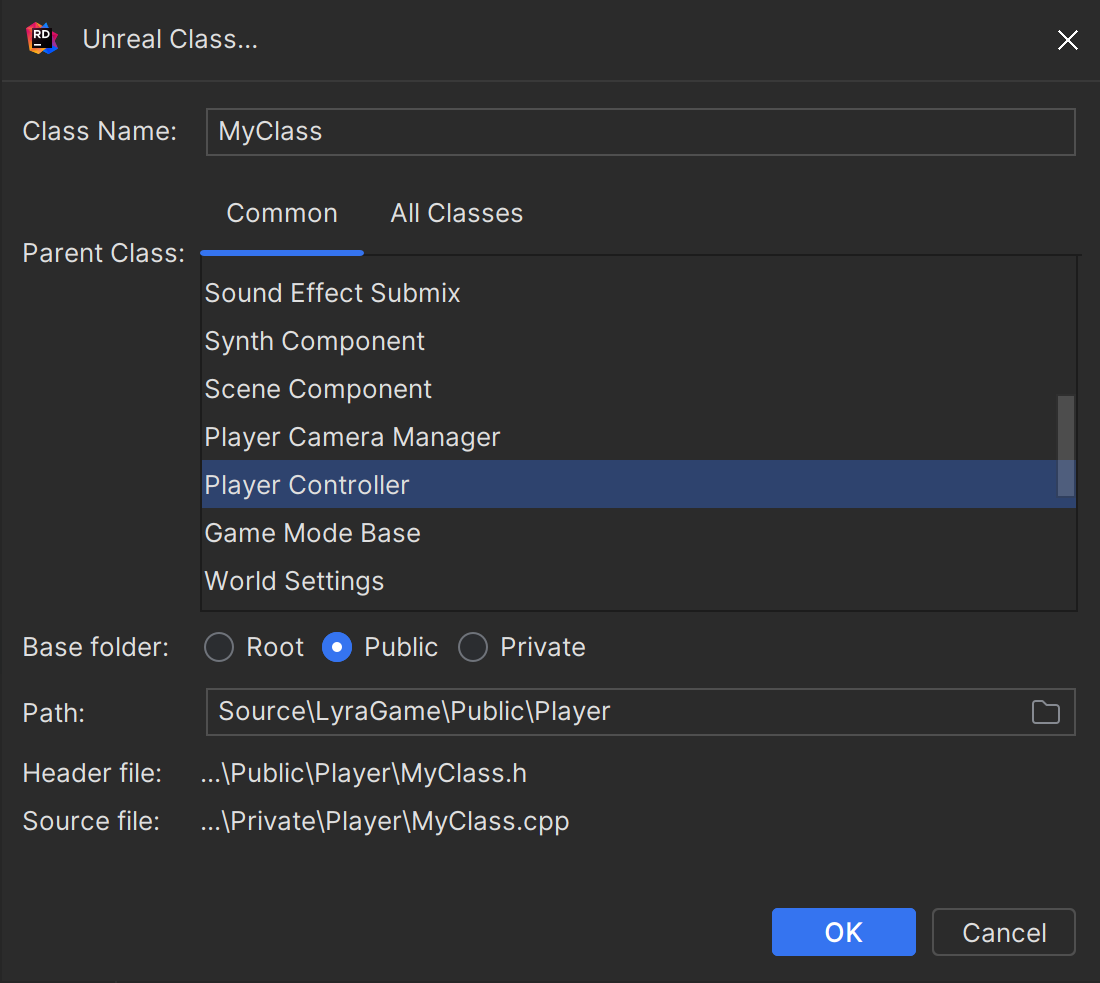The image size is (1100, 983).
Task: Click the parent class list scrollbar
Action: click(1065, 445)
